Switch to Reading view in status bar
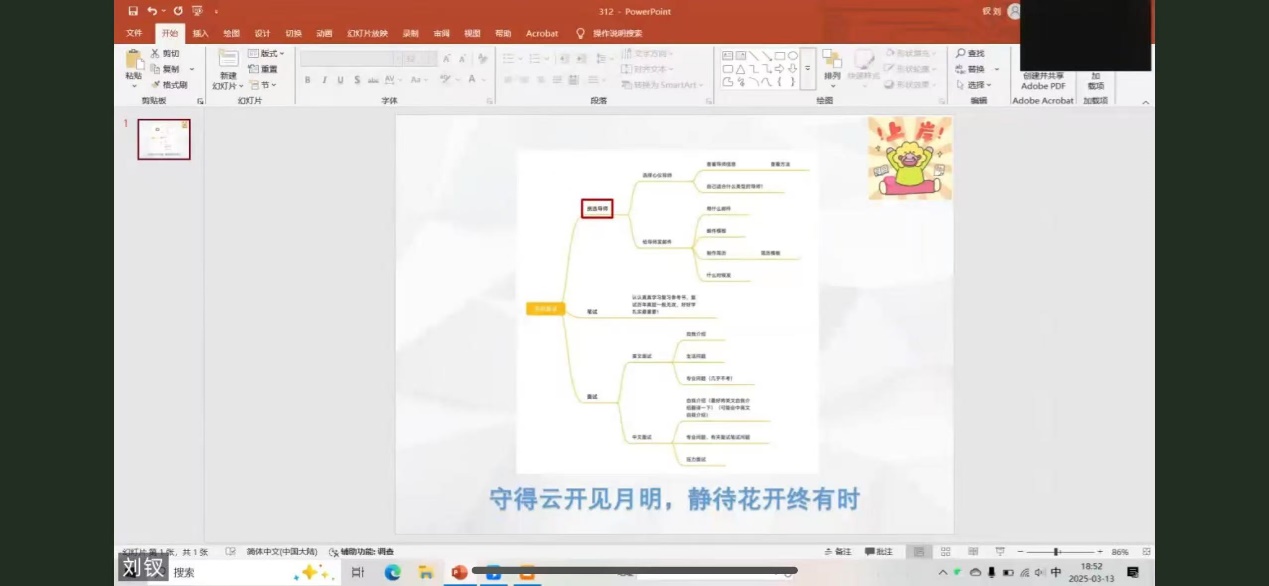 (x=972, y=552)
